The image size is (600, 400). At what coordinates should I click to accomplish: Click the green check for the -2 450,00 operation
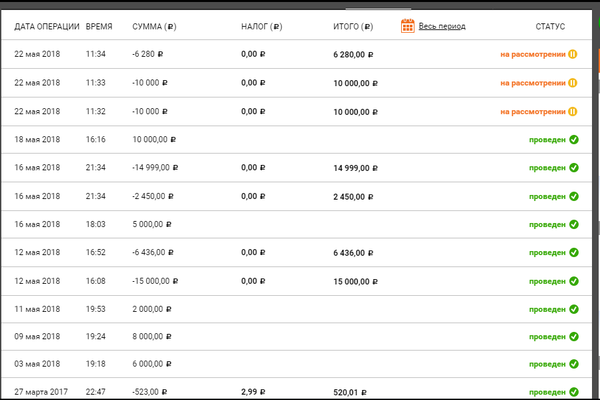click(x=574, y=196)
